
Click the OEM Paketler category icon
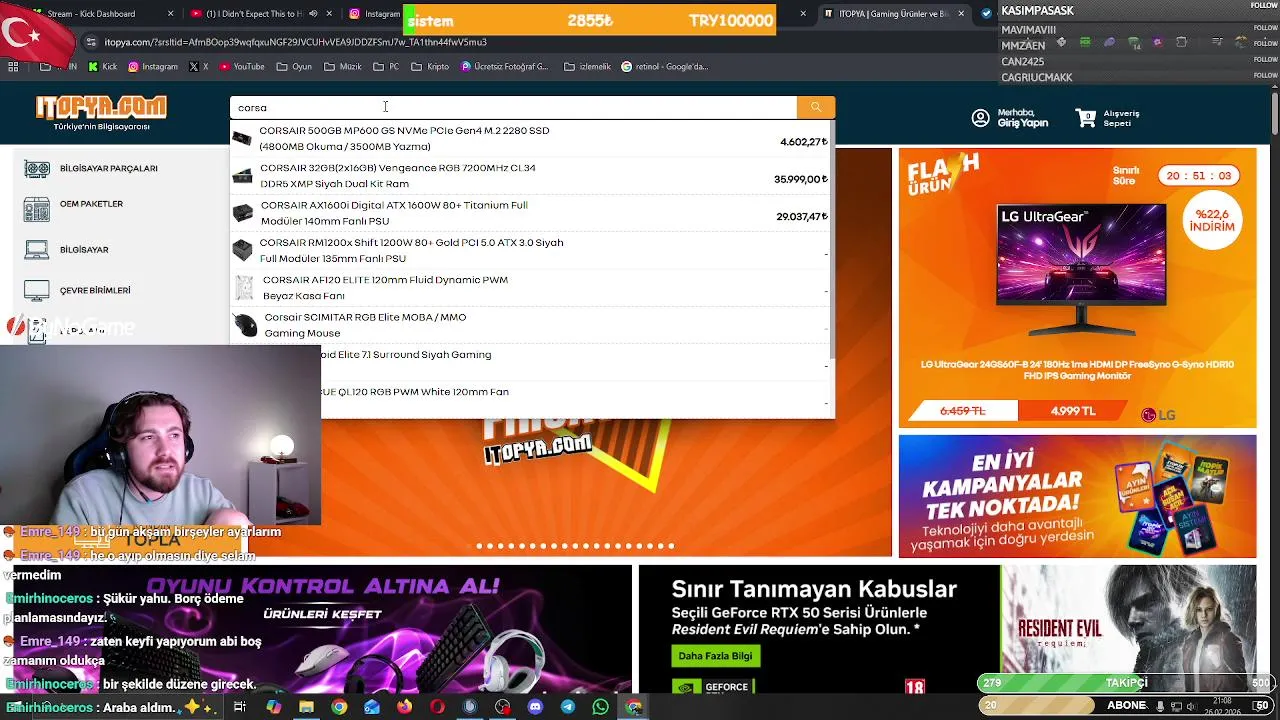pos(37,209)
